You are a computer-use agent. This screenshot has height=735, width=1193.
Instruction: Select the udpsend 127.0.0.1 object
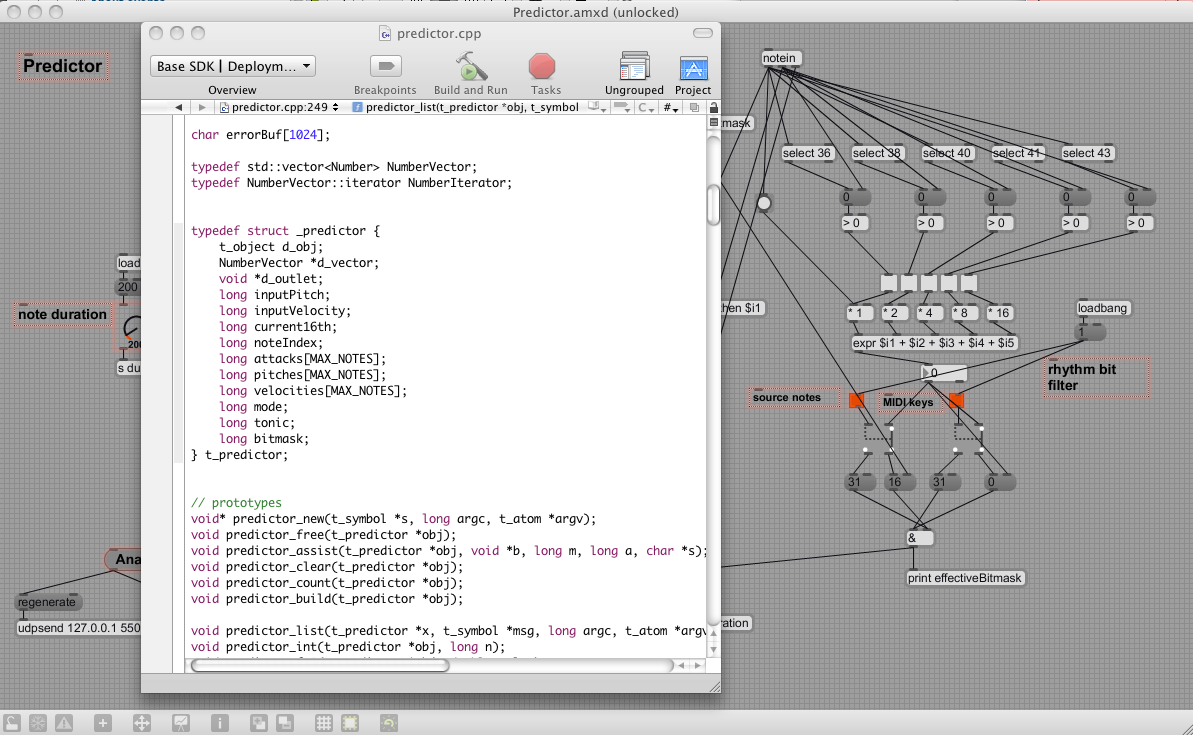78,628
